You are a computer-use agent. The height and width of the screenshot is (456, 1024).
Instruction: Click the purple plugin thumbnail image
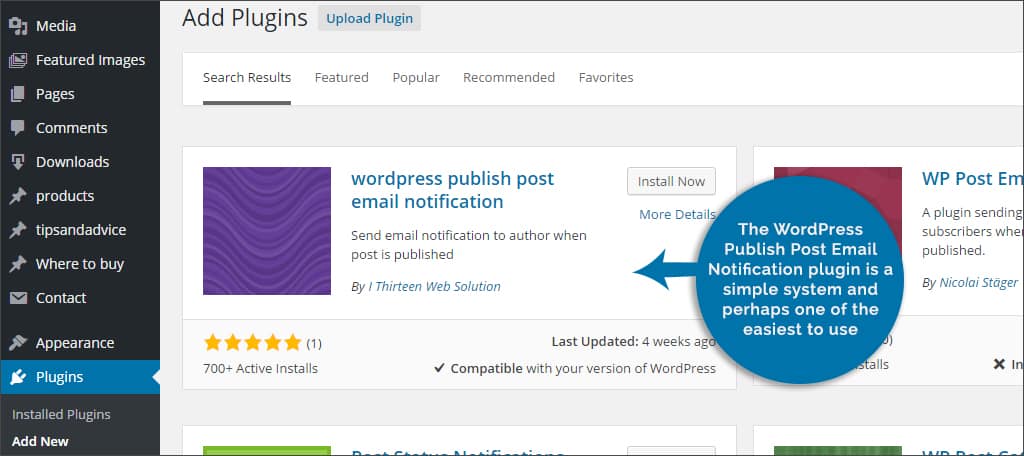pos(267,231)
